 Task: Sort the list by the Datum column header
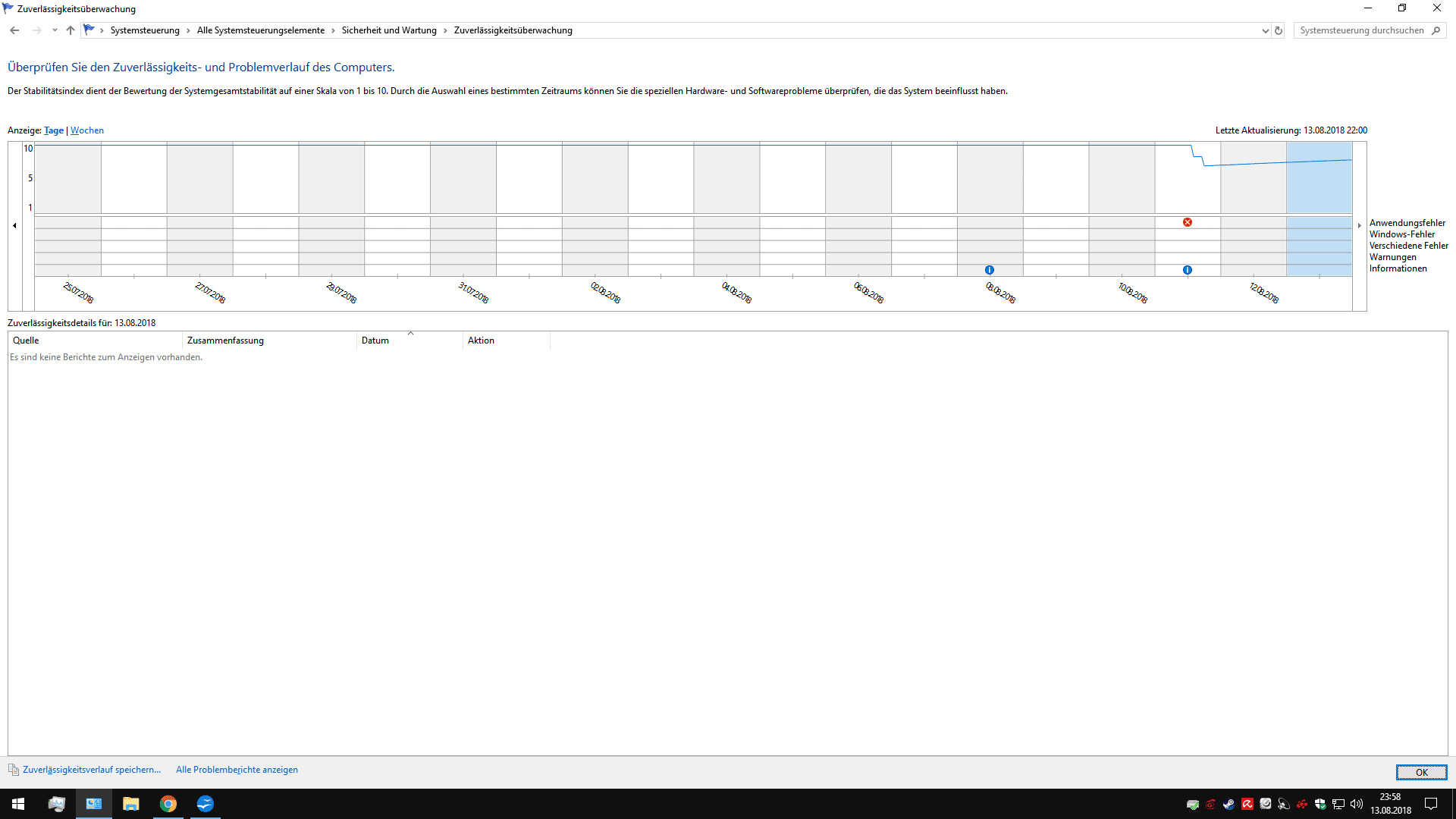click(375, 340)
